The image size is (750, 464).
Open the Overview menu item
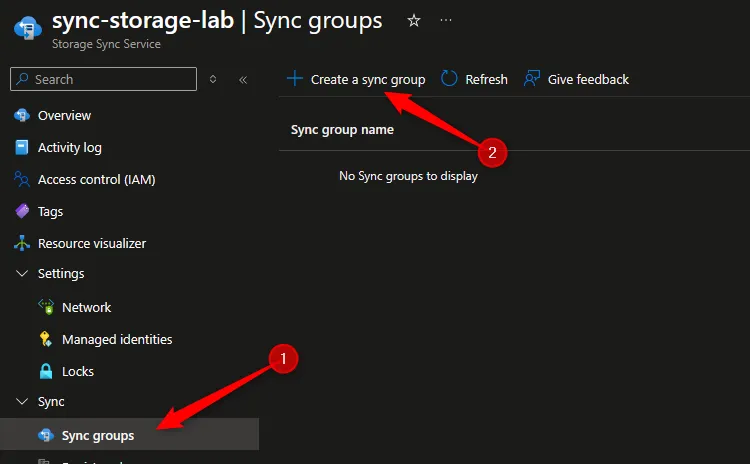tap(64, 116)
